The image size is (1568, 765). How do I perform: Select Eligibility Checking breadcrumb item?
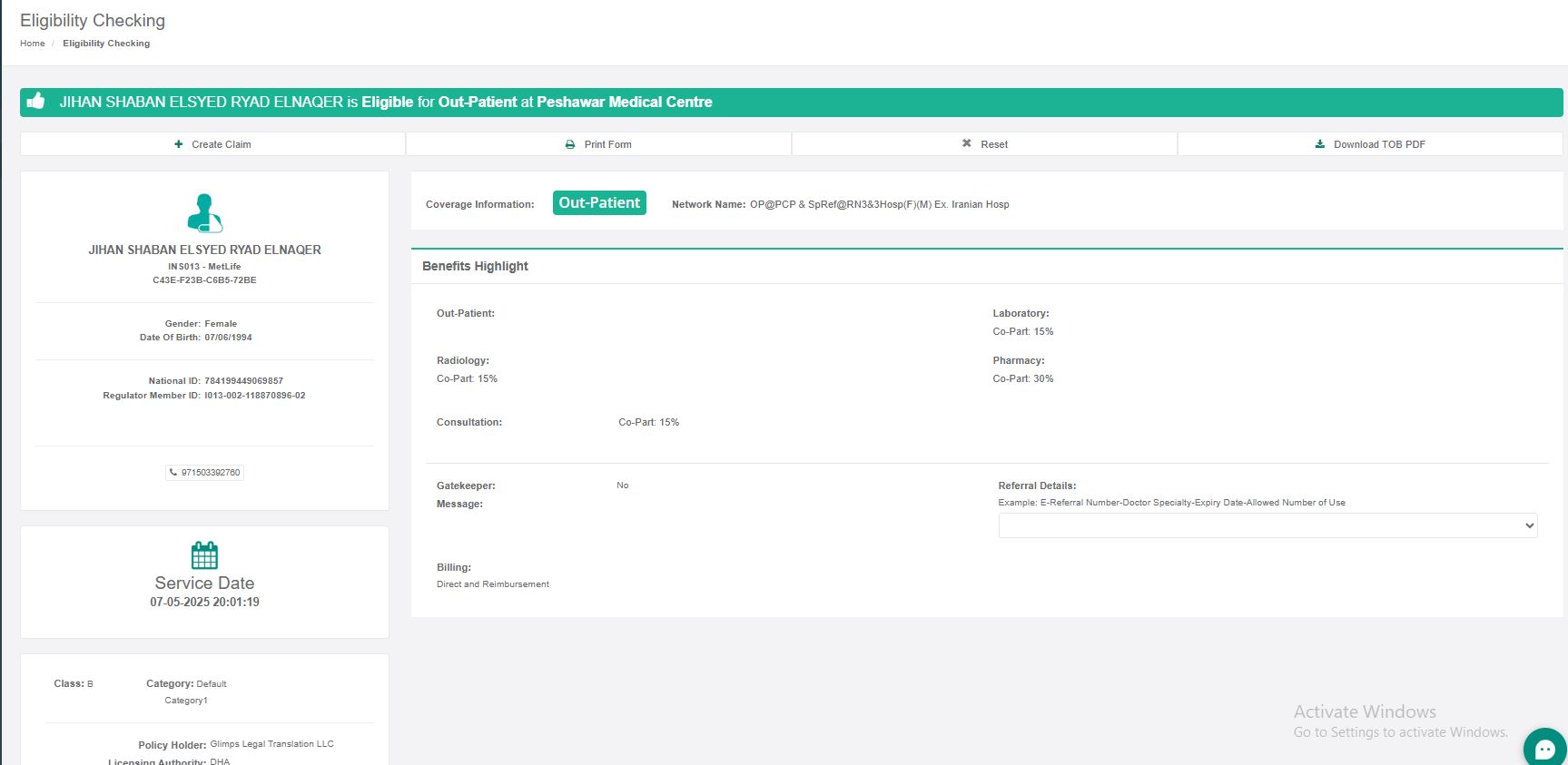(106, 44)
